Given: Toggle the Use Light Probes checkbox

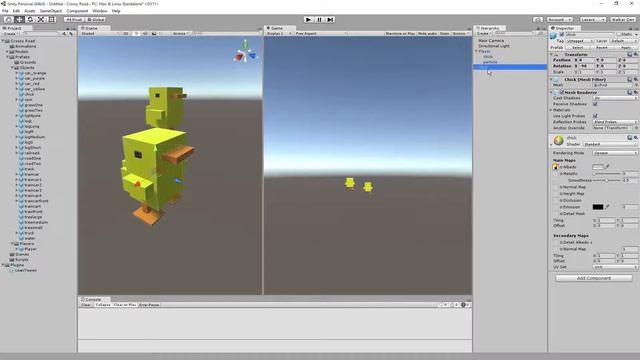Looking at the screenshot, I should point(595,116).
